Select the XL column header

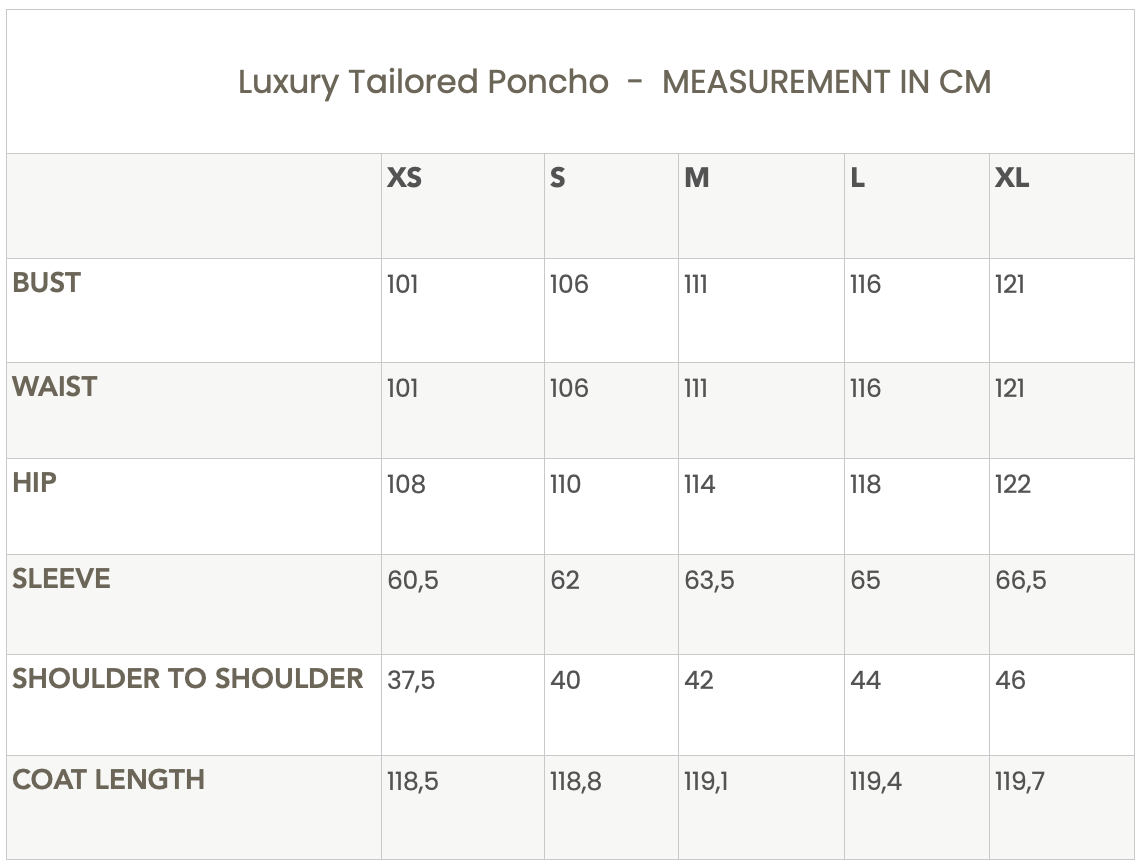[x=1012, y=178]
